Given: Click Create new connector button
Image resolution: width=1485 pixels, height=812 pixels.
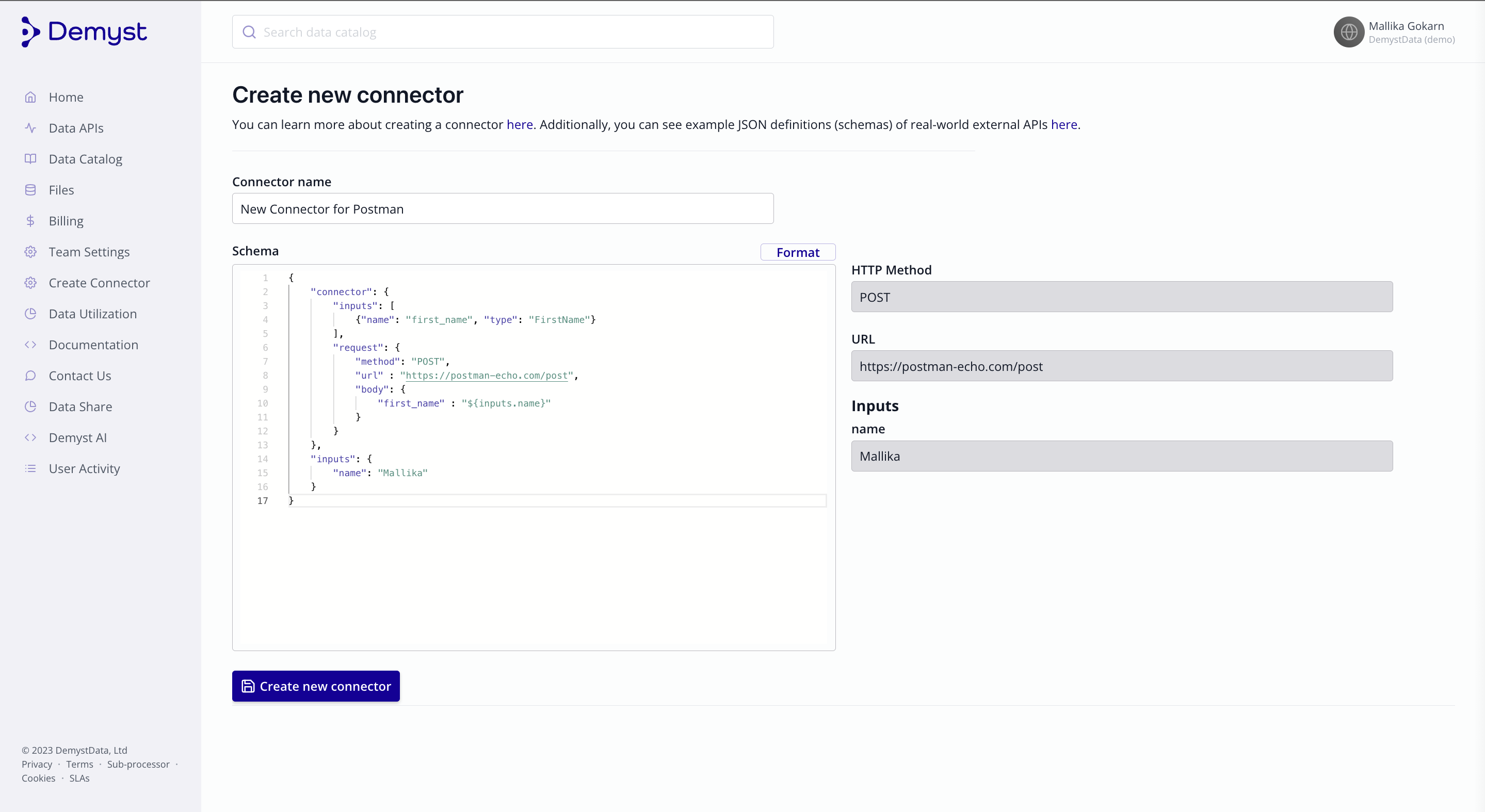Looking at the screenshot, I should (x=316, y=686).
